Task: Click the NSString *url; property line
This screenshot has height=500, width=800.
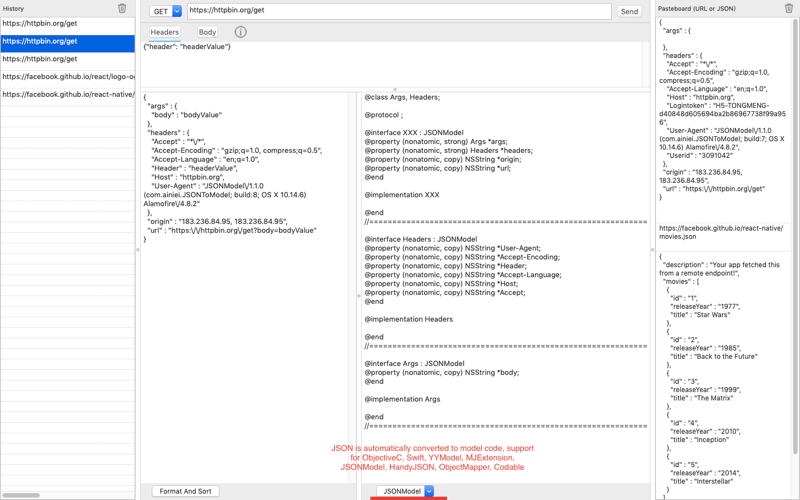Action: [x=437, y=168]
